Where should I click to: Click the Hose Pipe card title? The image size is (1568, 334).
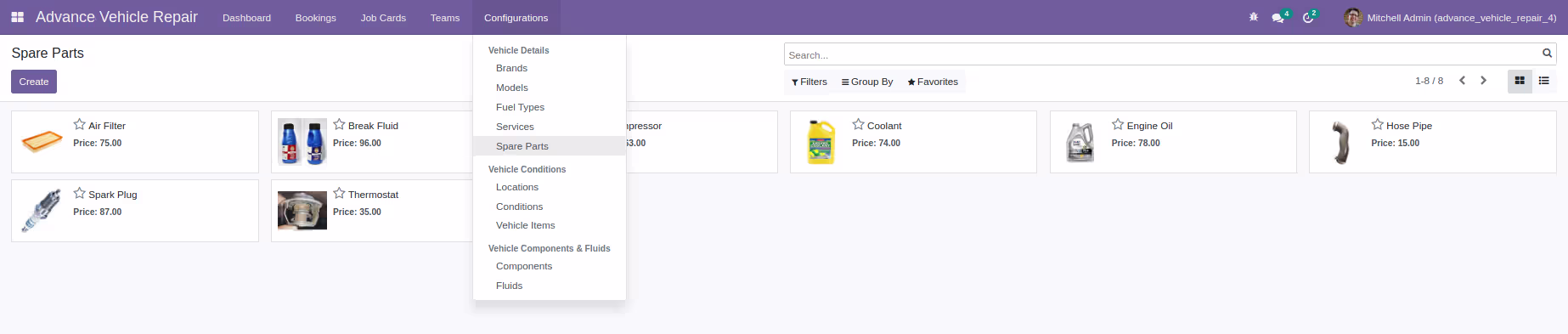coord(1409,126)
